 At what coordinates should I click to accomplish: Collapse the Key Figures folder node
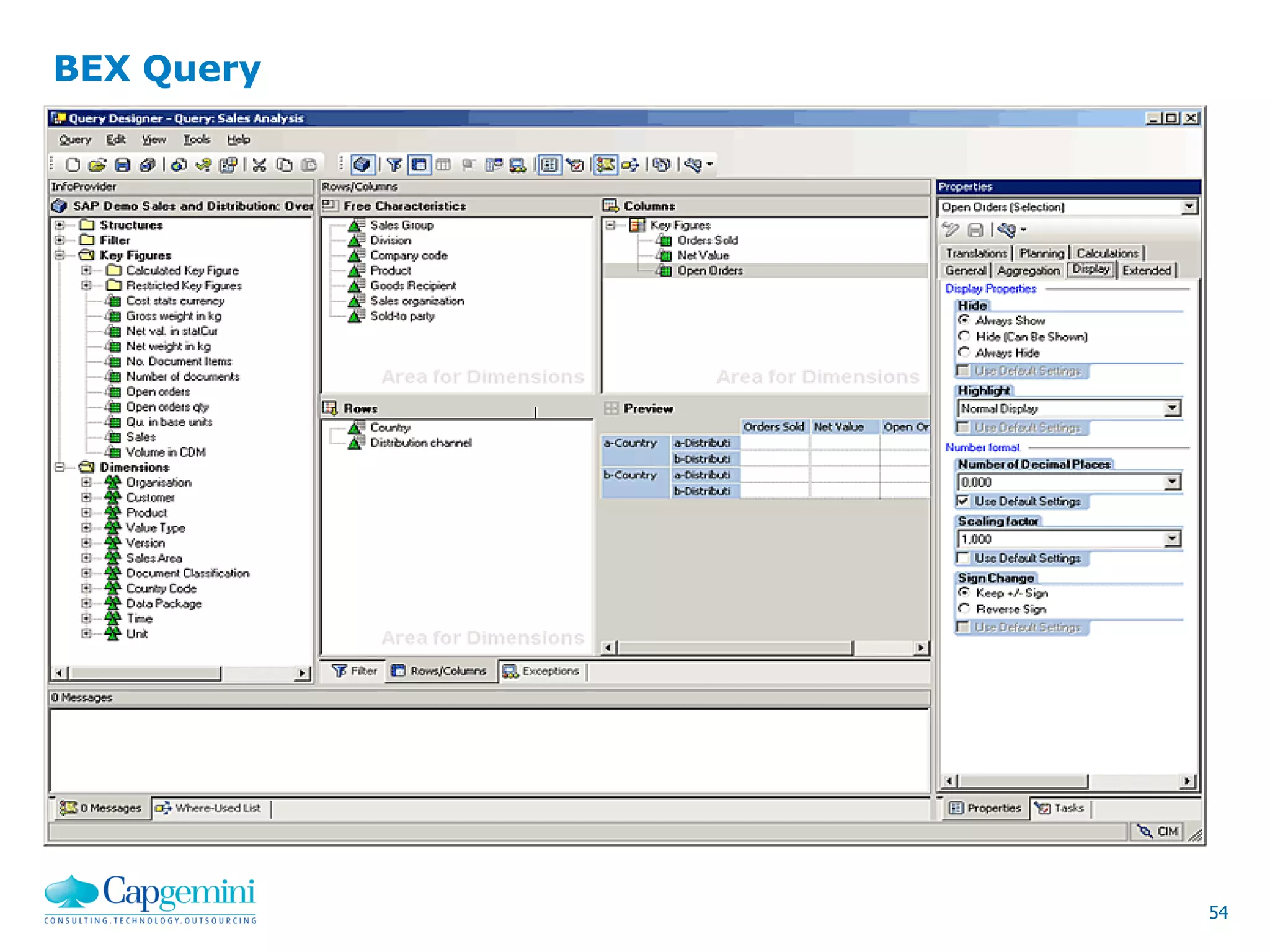[60, 255]
